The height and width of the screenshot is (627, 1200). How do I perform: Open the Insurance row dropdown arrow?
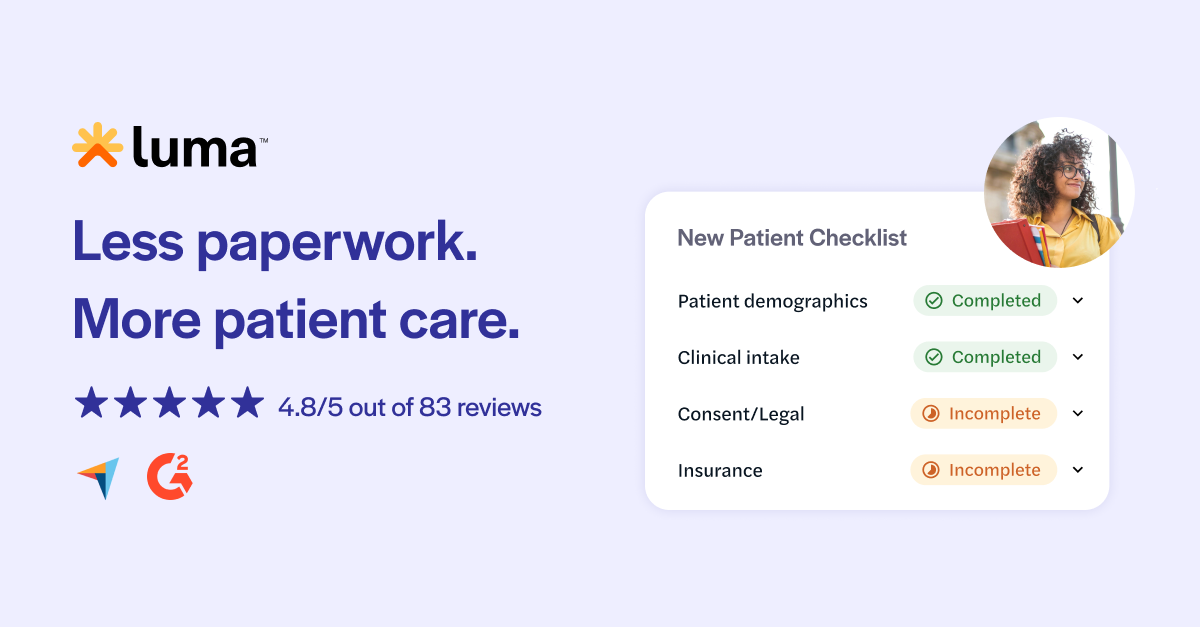(1077, 470)
